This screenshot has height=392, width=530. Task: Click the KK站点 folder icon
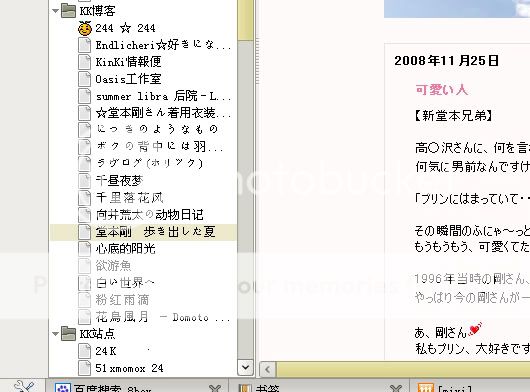(68, 334)
